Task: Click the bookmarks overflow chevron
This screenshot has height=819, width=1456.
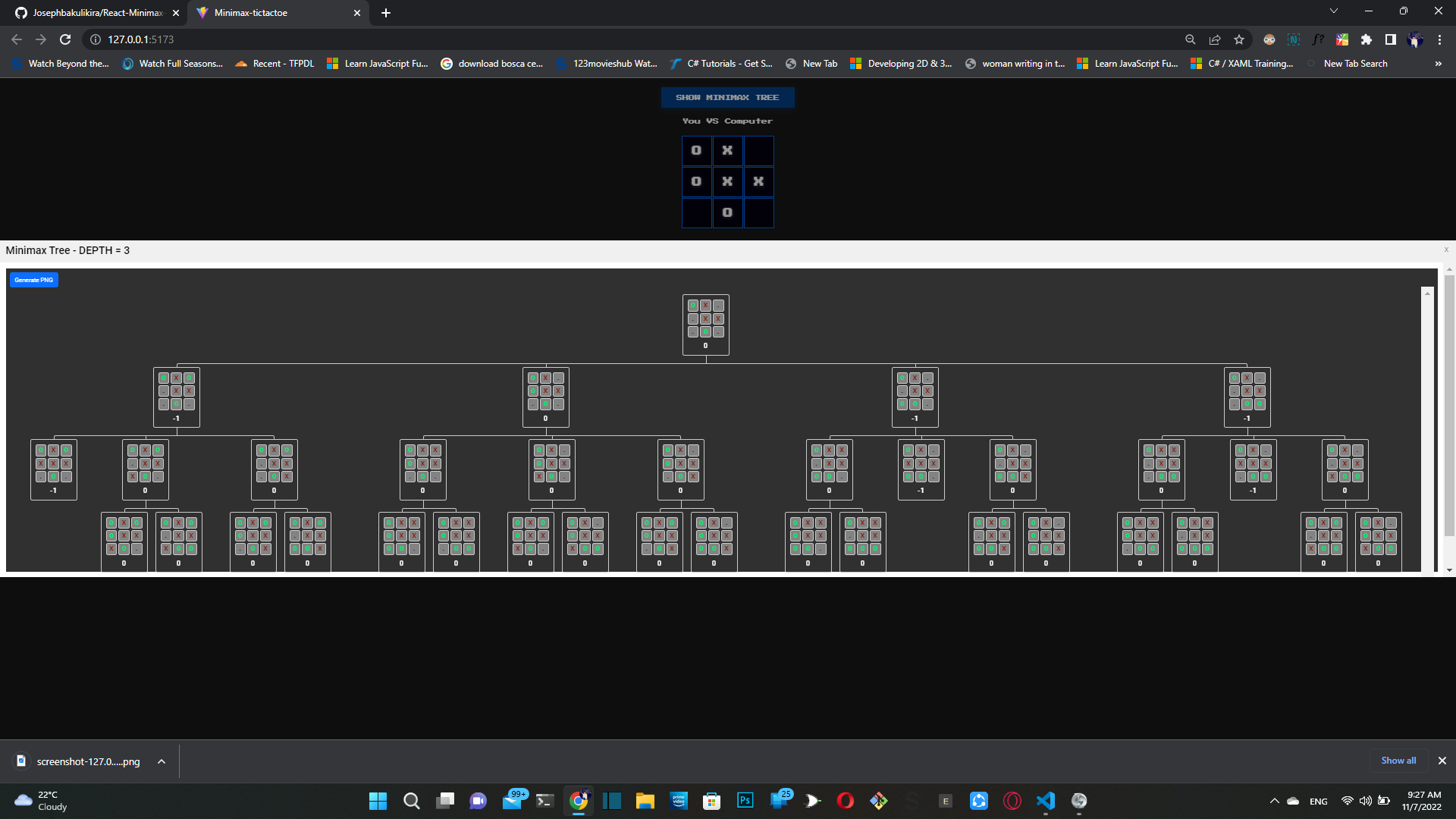Action: (1437, 64)
